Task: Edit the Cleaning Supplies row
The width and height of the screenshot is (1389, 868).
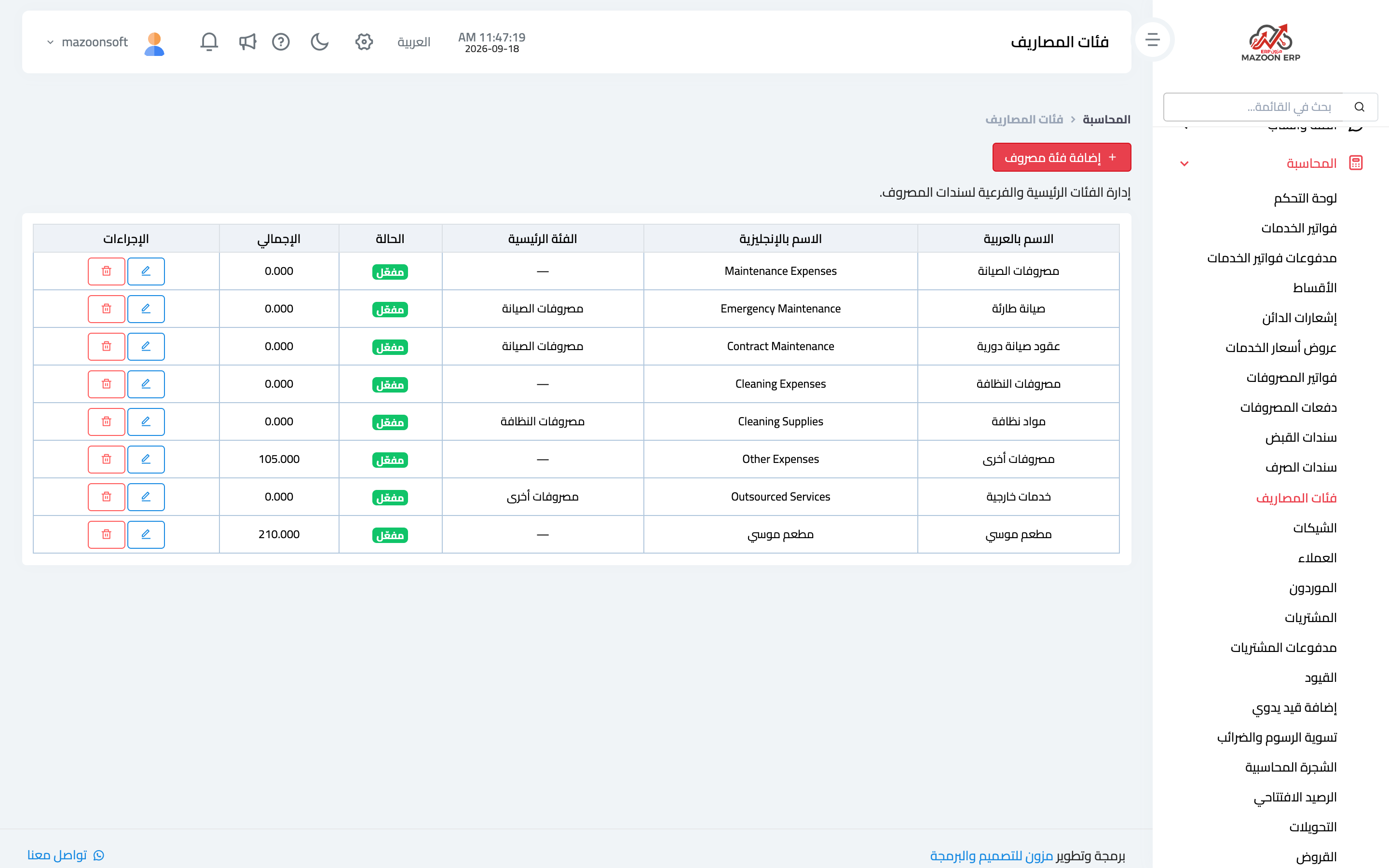Action: coord(146,421)
